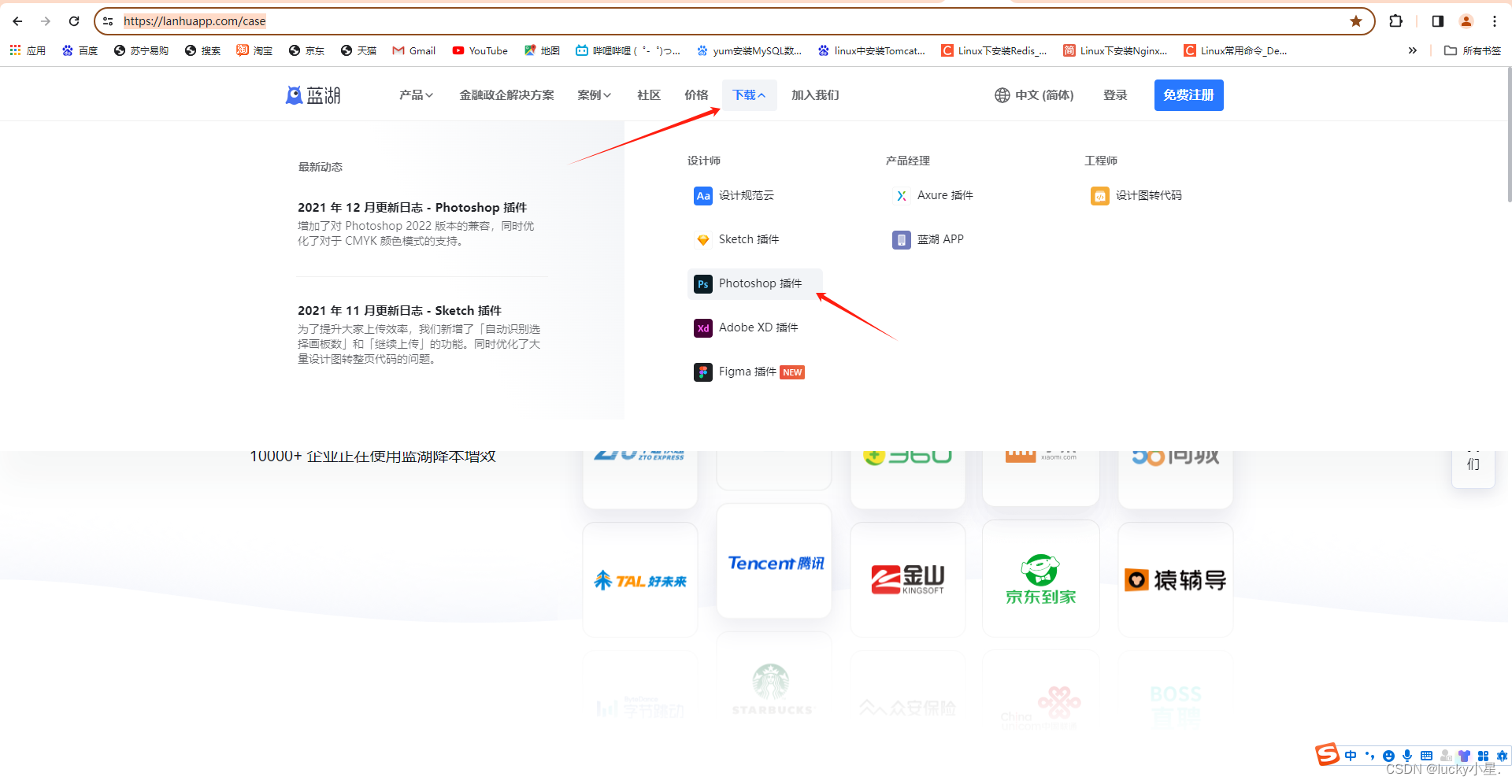Open 金融政企解决方案 nav item

point(506,95)
